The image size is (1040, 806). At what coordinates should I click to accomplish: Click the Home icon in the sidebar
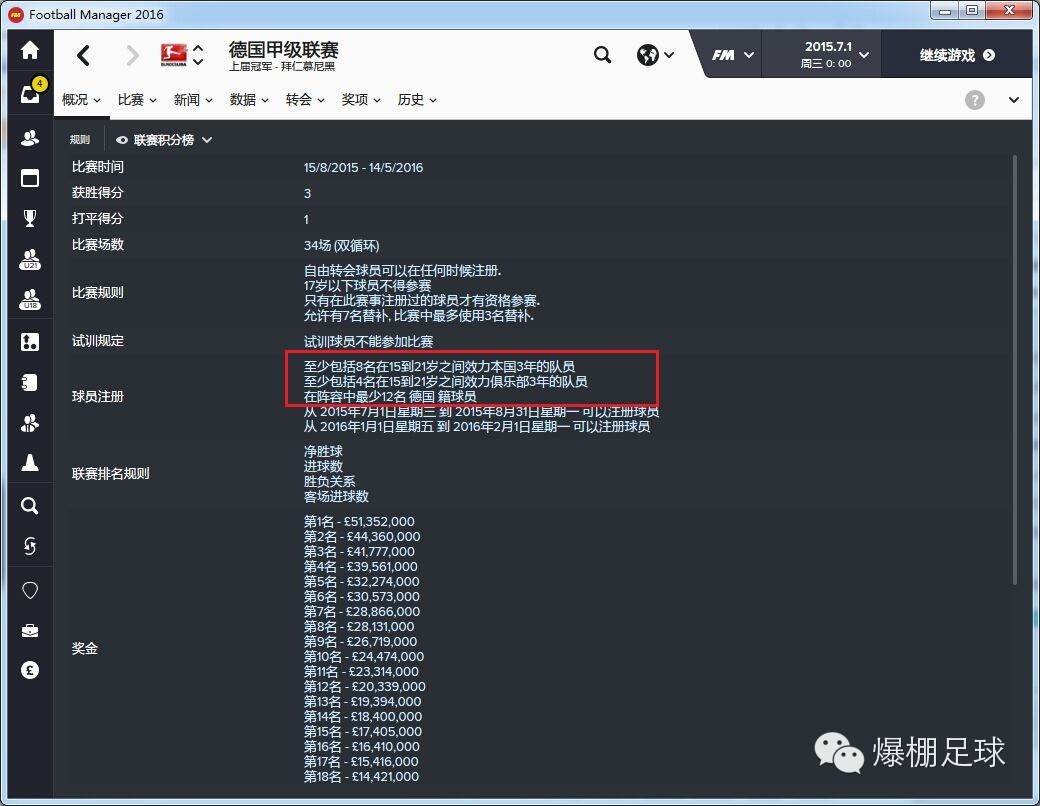click(29, 49)
